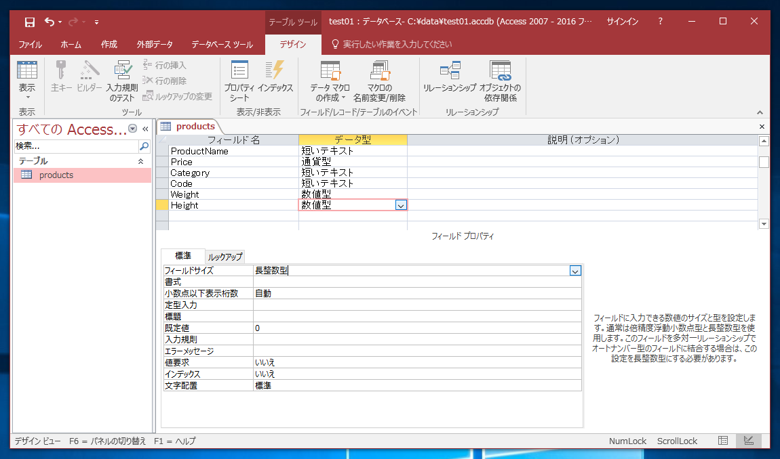Click サインイン to sign in
This screenshot has width=780, height=459.
coord(622,21)
